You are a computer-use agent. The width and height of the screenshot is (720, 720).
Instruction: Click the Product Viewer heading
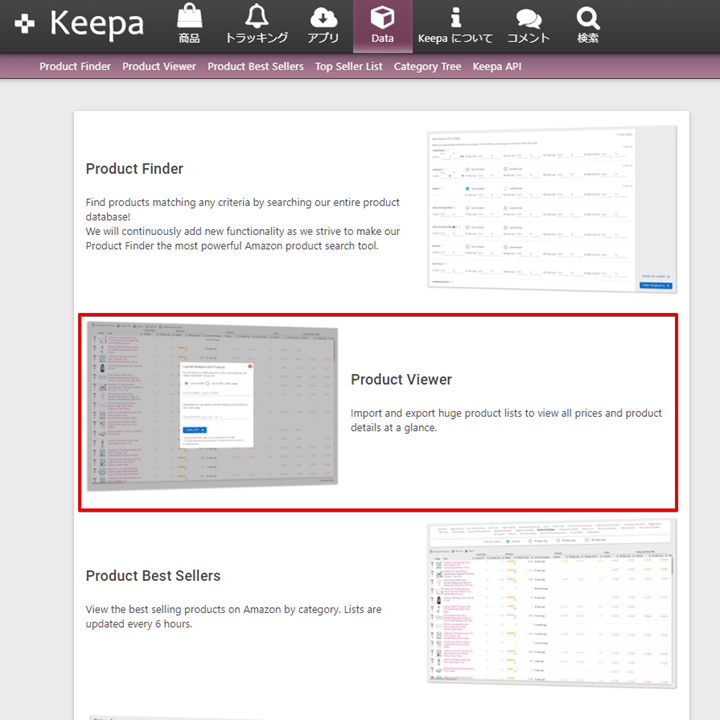(x=401, y=380)
